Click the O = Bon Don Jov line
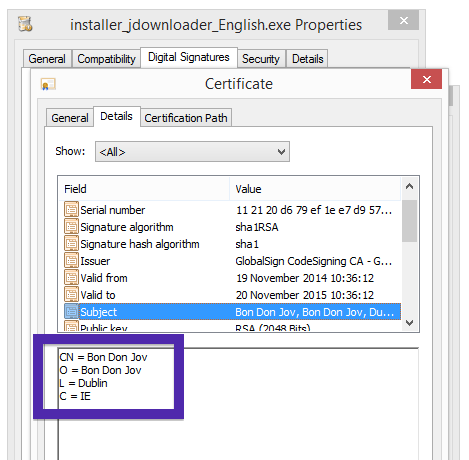This screenshot has height=460, width=469. click(x=100, y=370)
